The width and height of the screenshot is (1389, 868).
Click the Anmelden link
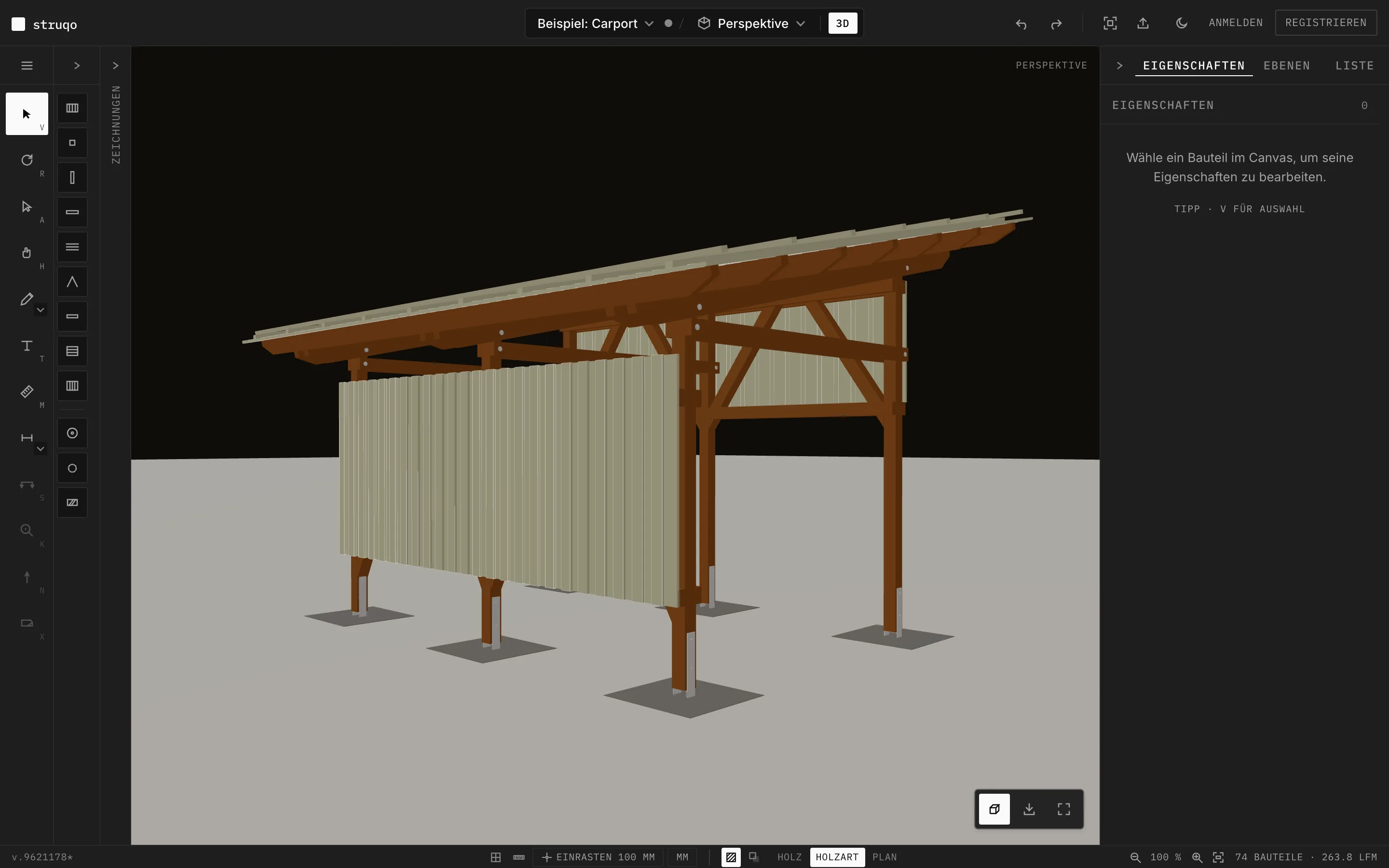[1236, 22]
